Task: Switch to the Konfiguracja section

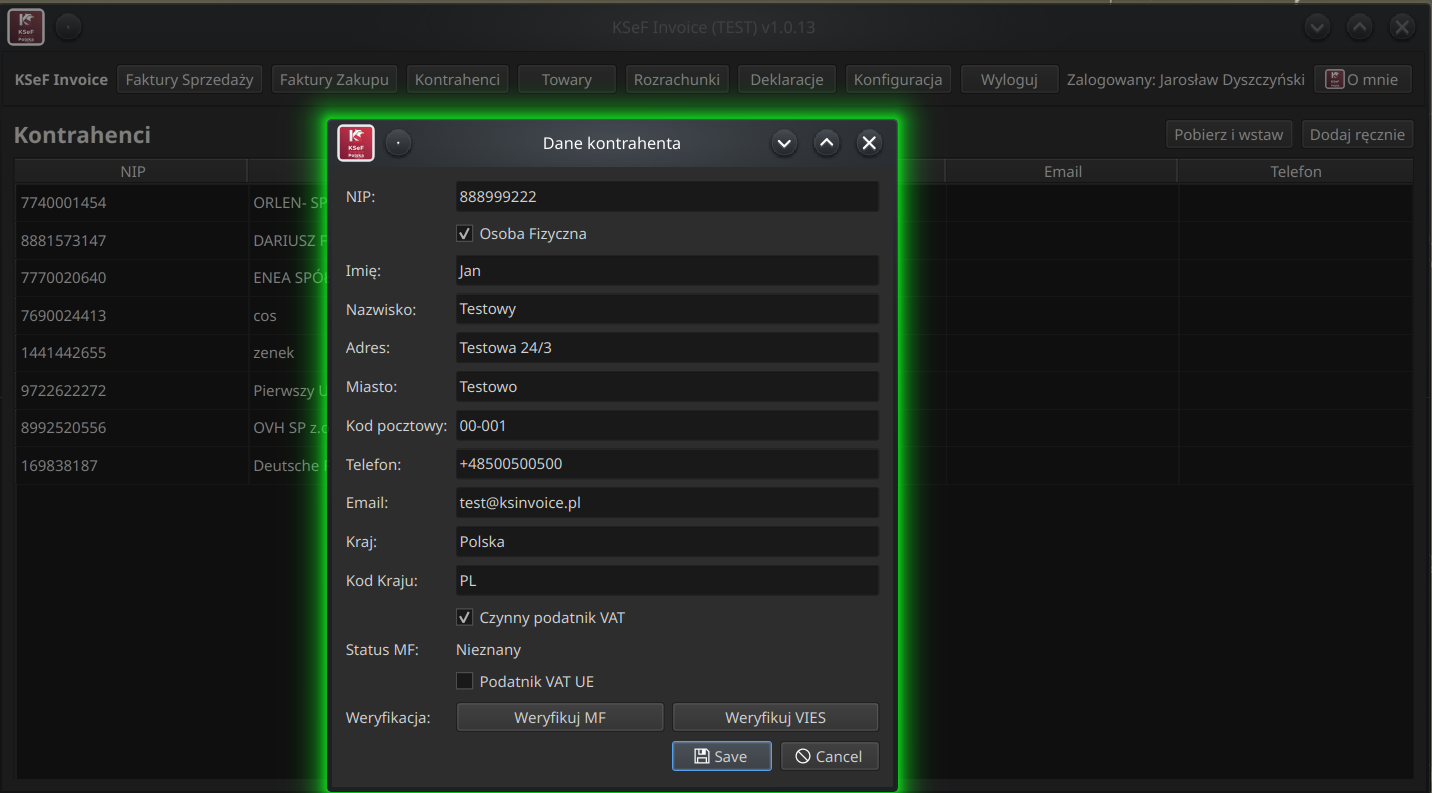Action: 897,79
